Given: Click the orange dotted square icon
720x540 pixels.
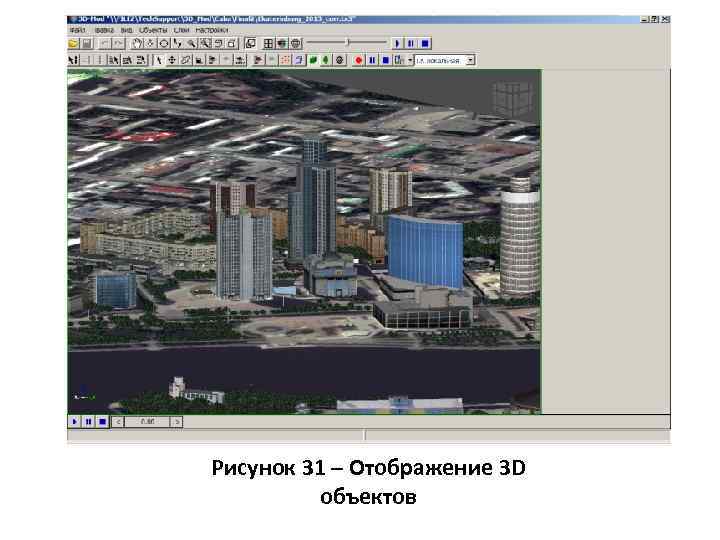Looking at the screenshot, I should 285,60.
